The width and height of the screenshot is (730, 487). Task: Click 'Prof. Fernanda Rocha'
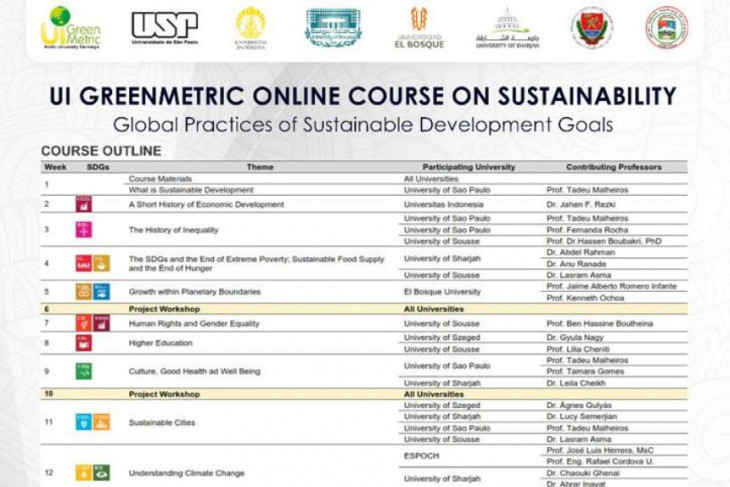[x=588, y=230]
